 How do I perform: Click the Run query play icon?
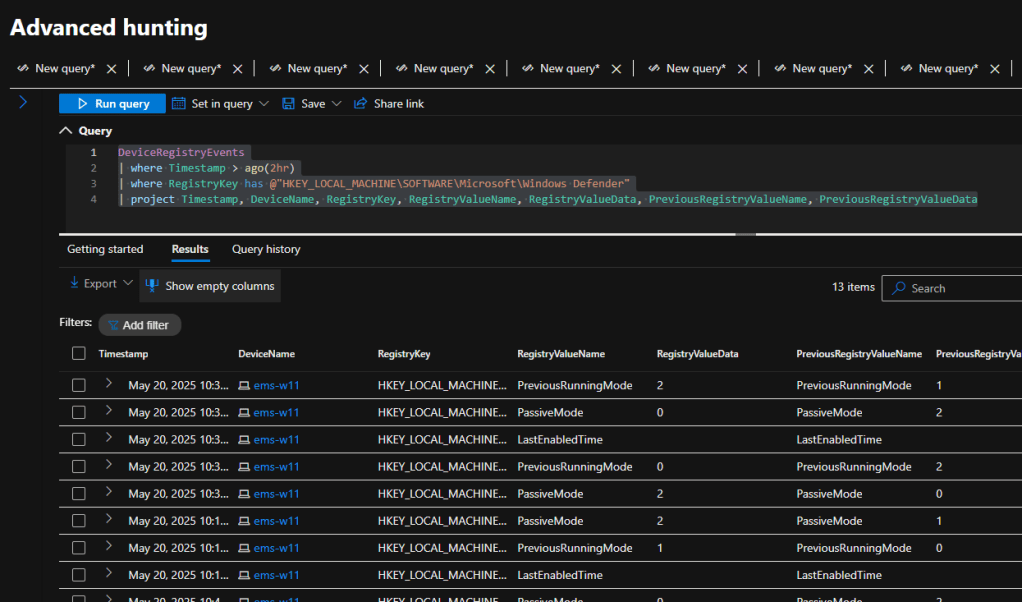pyautogui.click(x=82, y=104)
